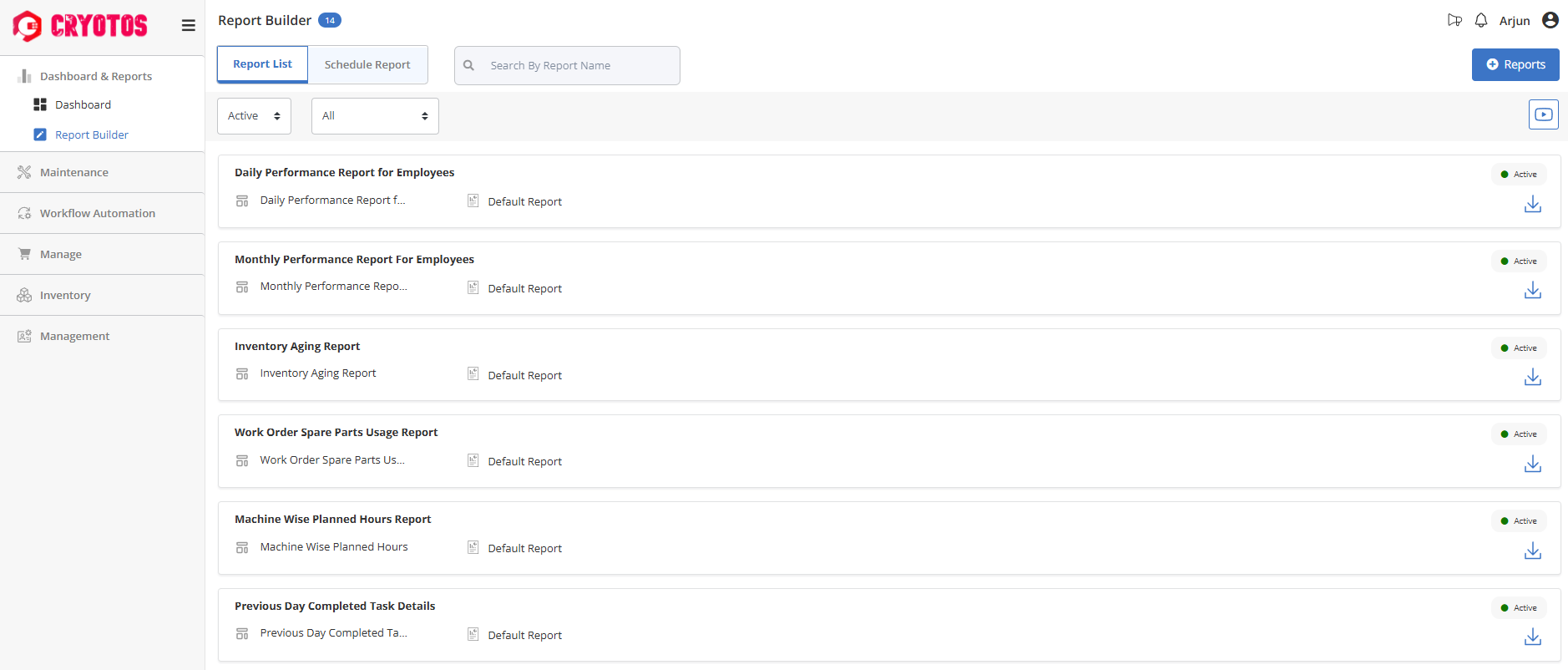
Task: Click the Manage cart icon
Action: 24,254
